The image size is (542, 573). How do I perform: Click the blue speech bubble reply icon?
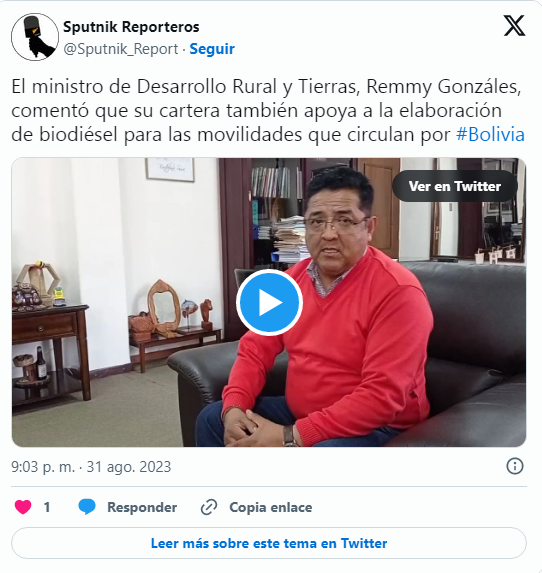pyautogui.click(x=87, y=507)
